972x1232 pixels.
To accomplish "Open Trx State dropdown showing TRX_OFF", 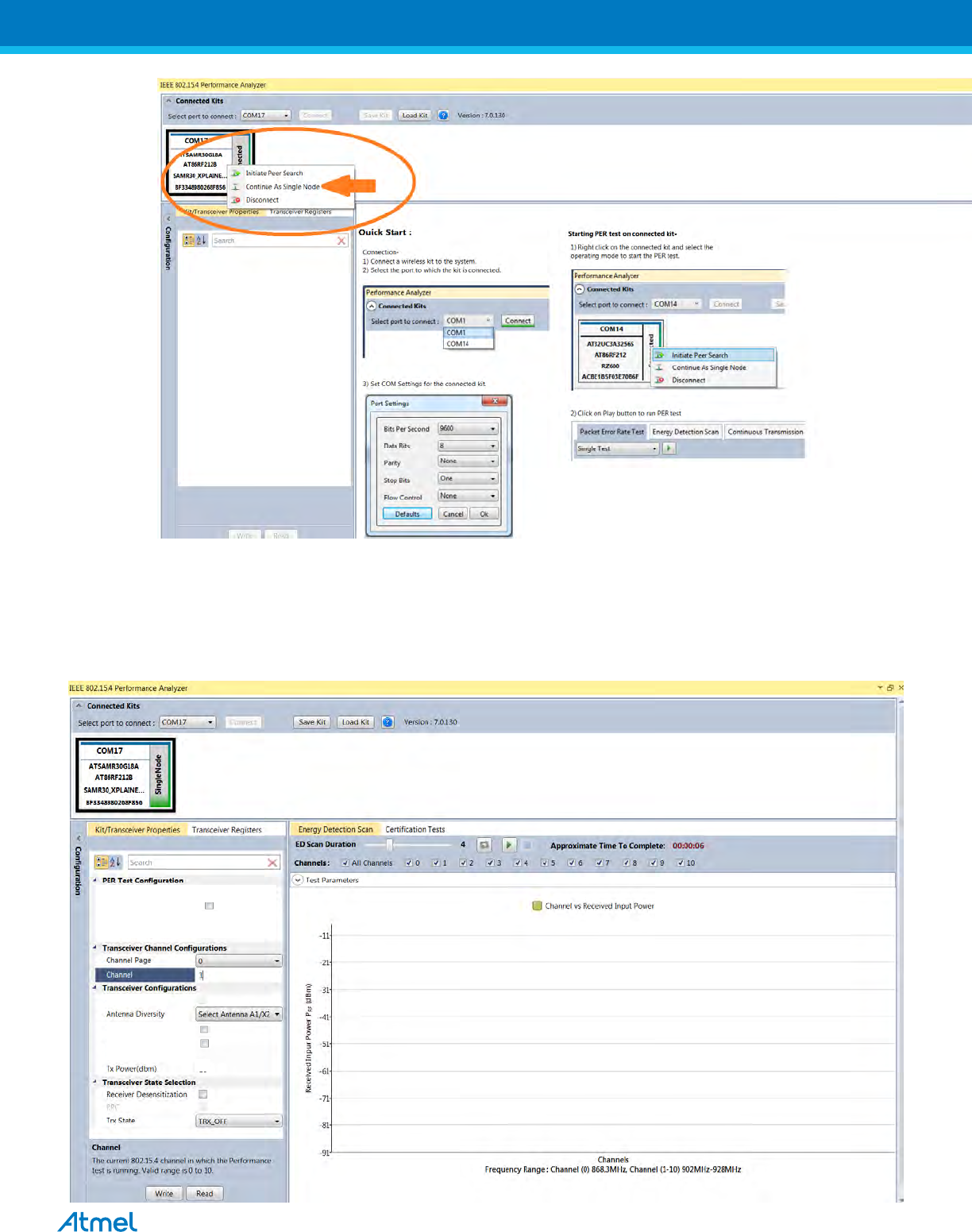I will (x=239, y=1121).
